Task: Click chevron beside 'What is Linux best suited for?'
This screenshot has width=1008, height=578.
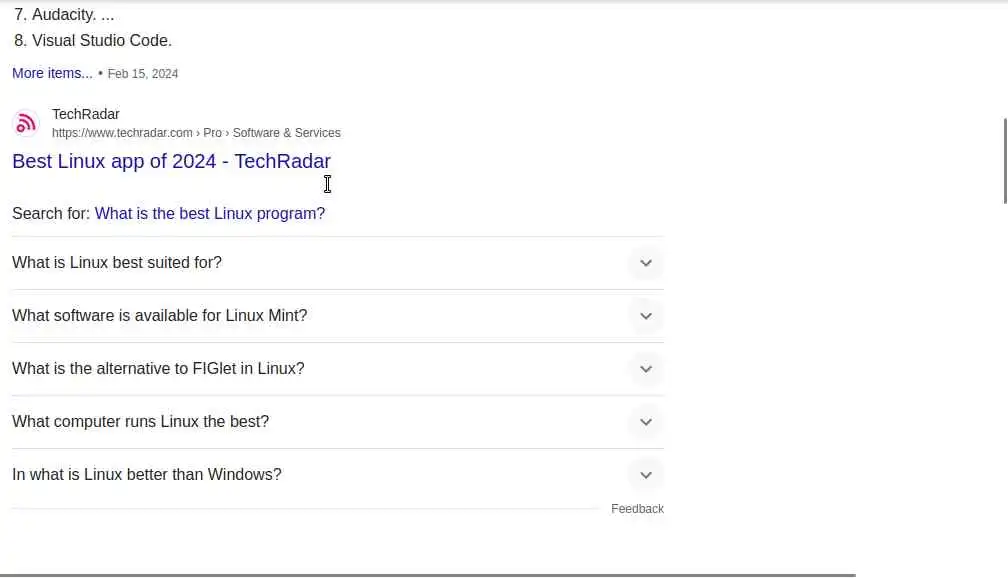Action: point(646,263)
